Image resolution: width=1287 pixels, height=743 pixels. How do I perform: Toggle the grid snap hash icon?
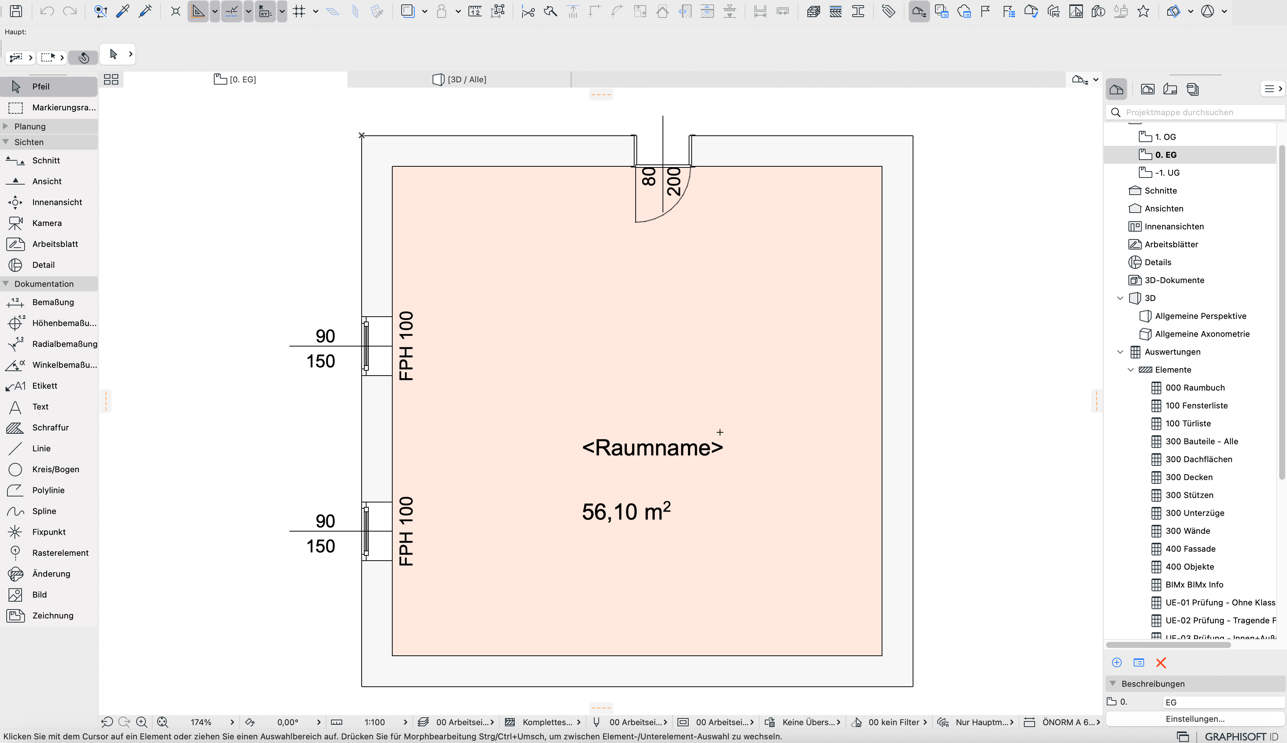pyautogui.click(x=299, y=12)
